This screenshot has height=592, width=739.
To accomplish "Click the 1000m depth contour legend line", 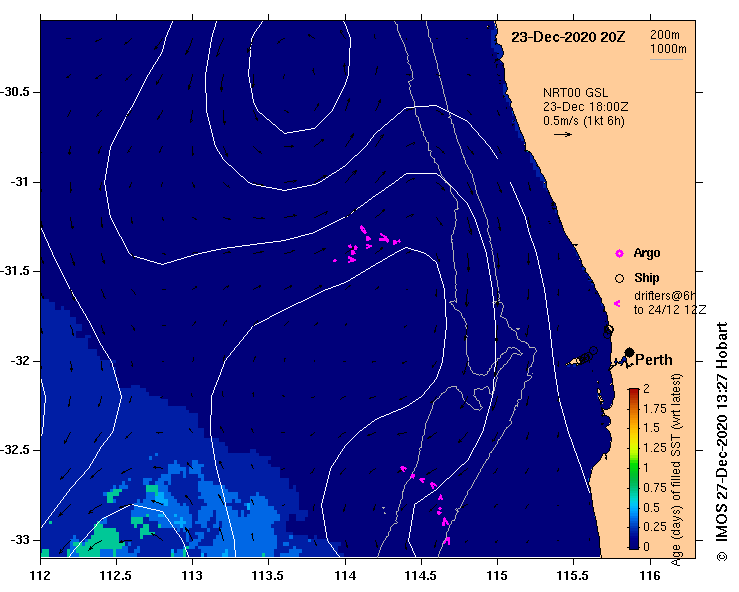I will pyautogui.click(x=666, y=59).
